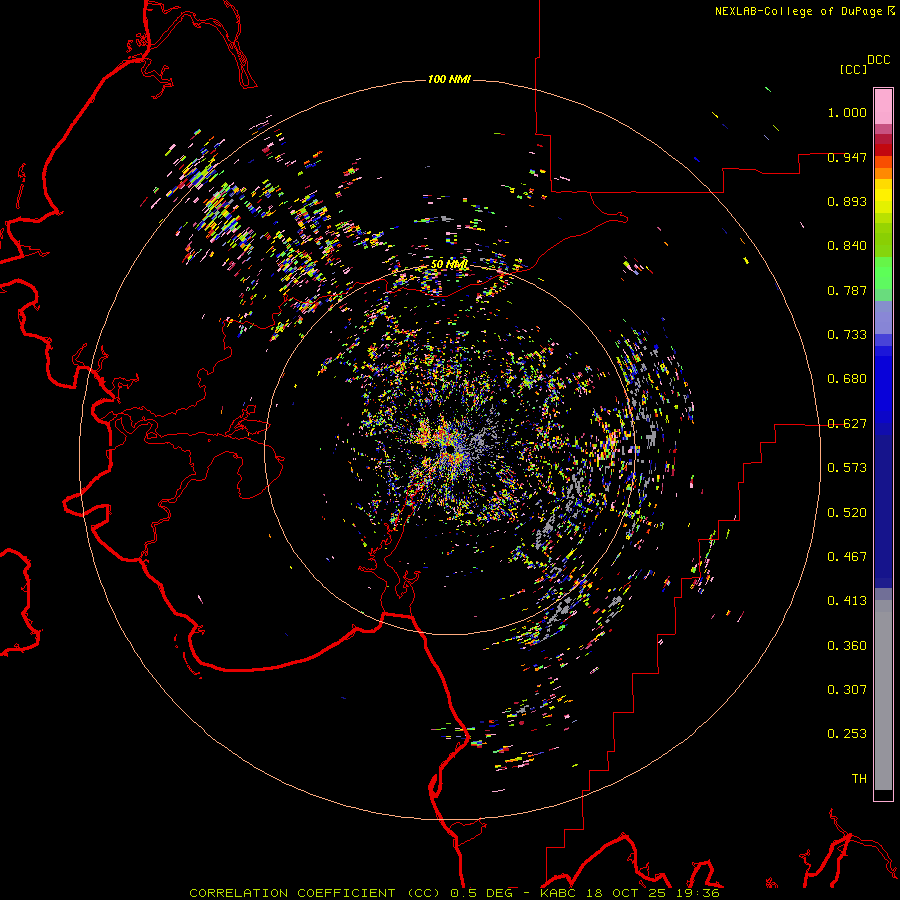
Task: Click the 1.000 legend value
Action: 847,112
